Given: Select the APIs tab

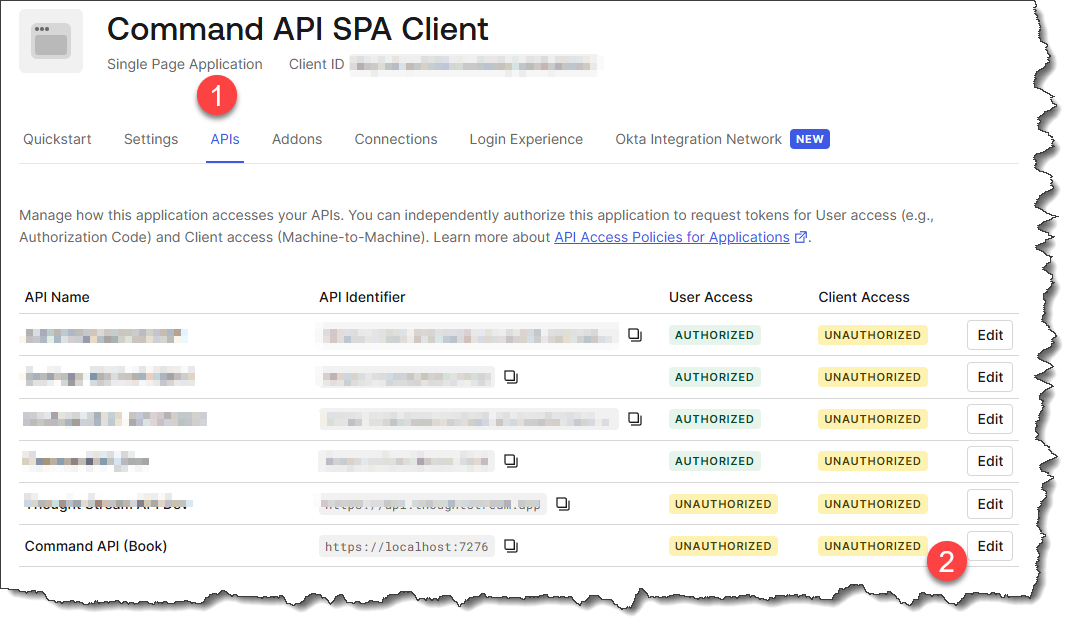Looking at the screenshot, I should [225, 139].
